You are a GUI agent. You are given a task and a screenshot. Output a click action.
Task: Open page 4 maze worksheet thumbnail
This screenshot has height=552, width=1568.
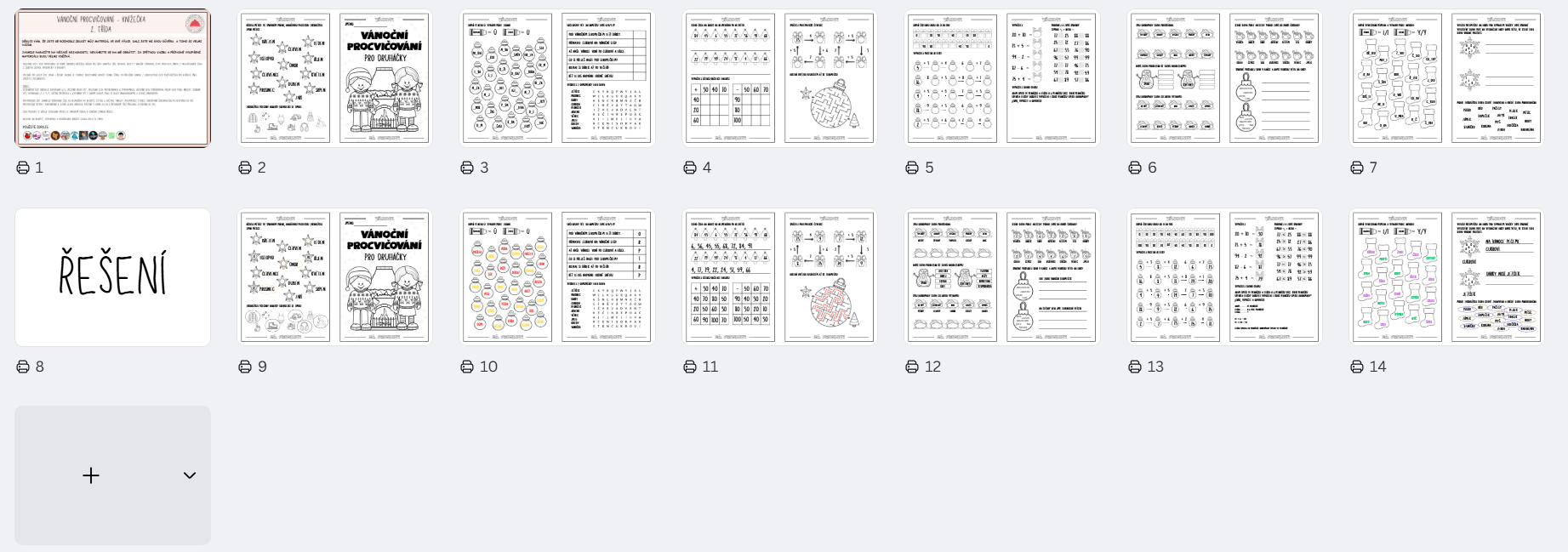(779, 78)
